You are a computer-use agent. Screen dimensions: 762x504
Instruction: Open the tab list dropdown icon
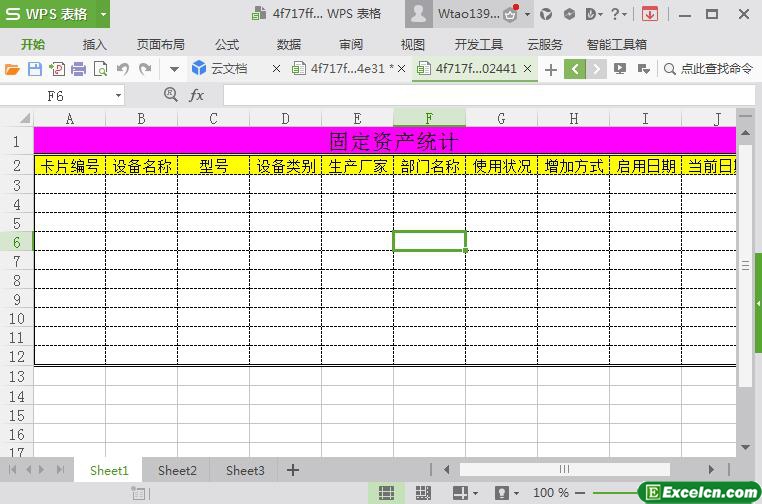point(643,69)
